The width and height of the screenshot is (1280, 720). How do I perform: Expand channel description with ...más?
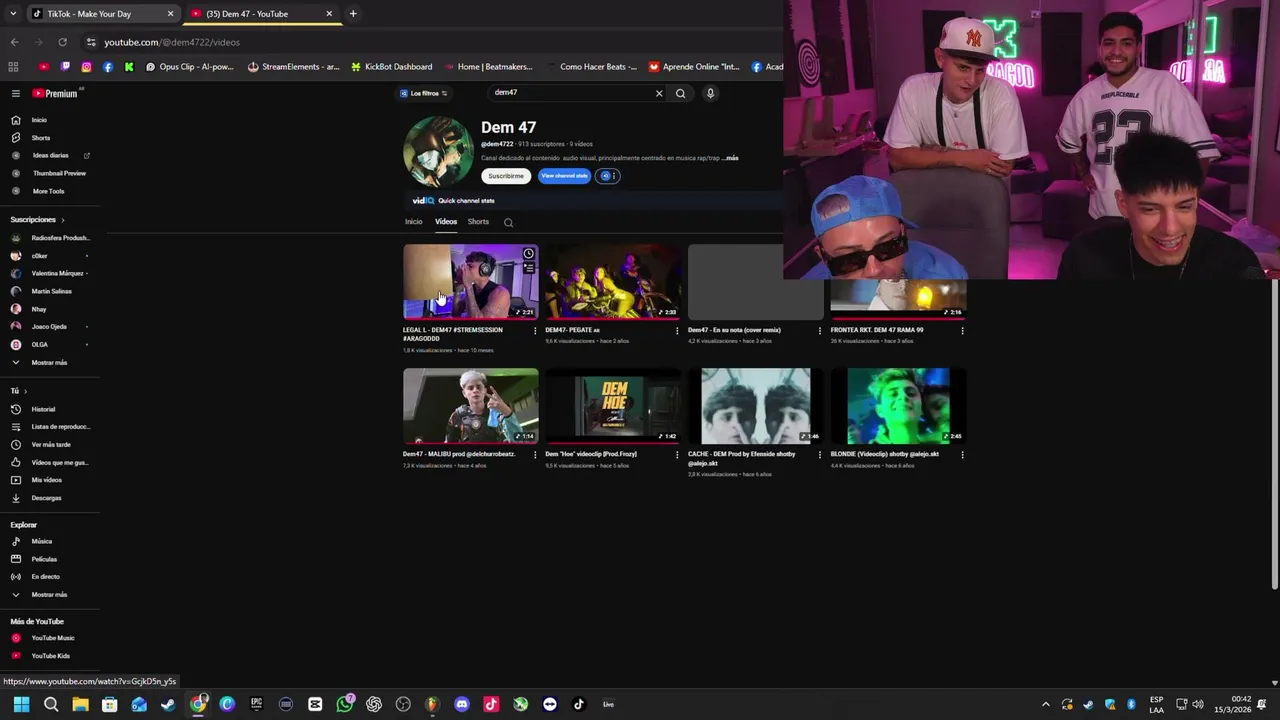click(731, 158)
